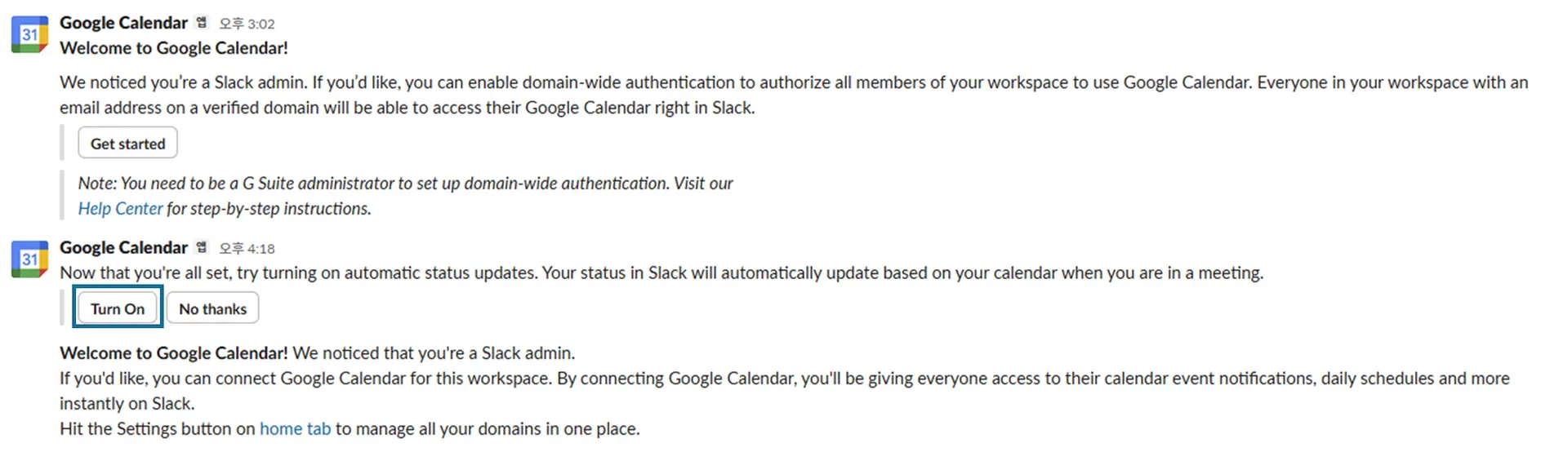Click the automatic status updates message text
The height and width of the screenshot is (452, 1568).
(x=661, y=273)
